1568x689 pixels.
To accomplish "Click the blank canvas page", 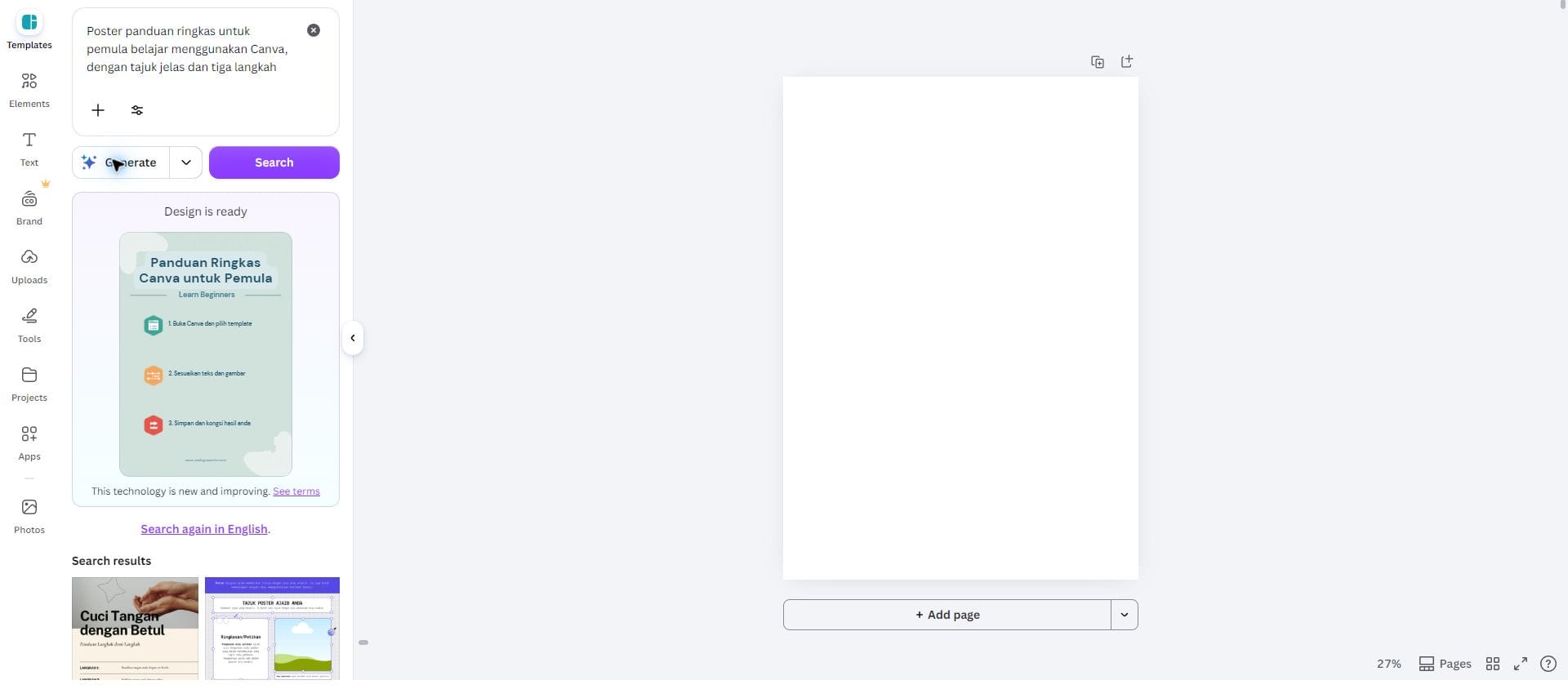I will click(960, 328).
